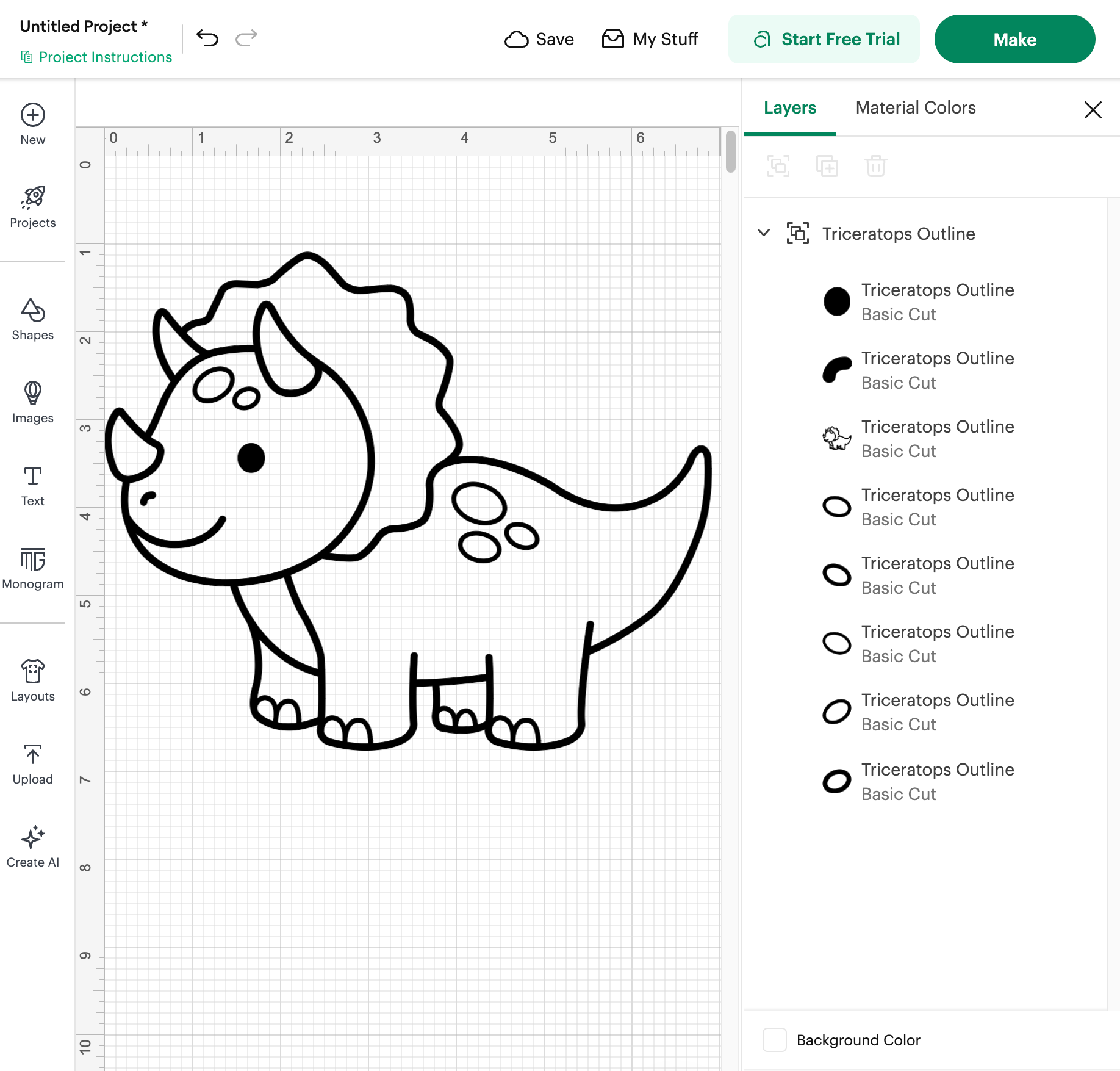The width and height of the screenshot is (1120, 1071).
Task: Start the free trial
Action: (824, 39)
